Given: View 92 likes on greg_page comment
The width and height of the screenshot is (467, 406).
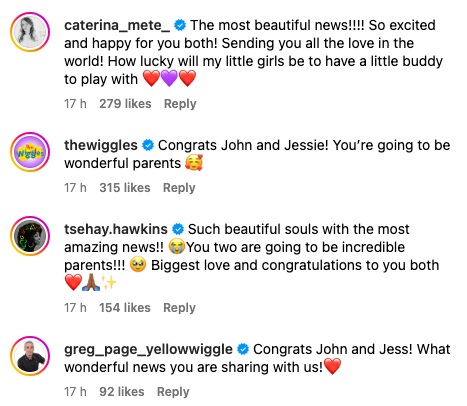Looking at the screenshot, I should [x=122, y=392].
